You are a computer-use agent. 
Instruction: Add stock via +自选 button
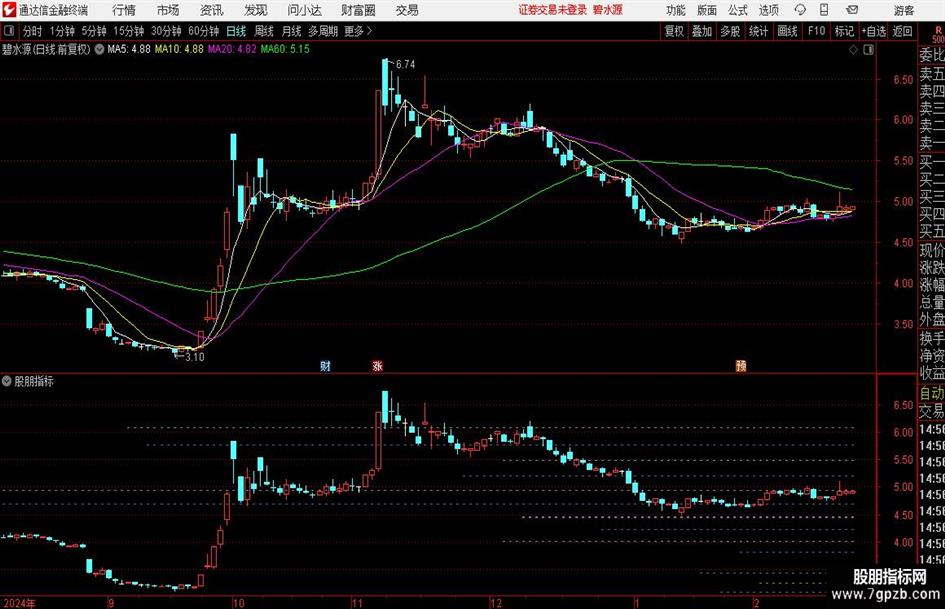coord(873,31)
